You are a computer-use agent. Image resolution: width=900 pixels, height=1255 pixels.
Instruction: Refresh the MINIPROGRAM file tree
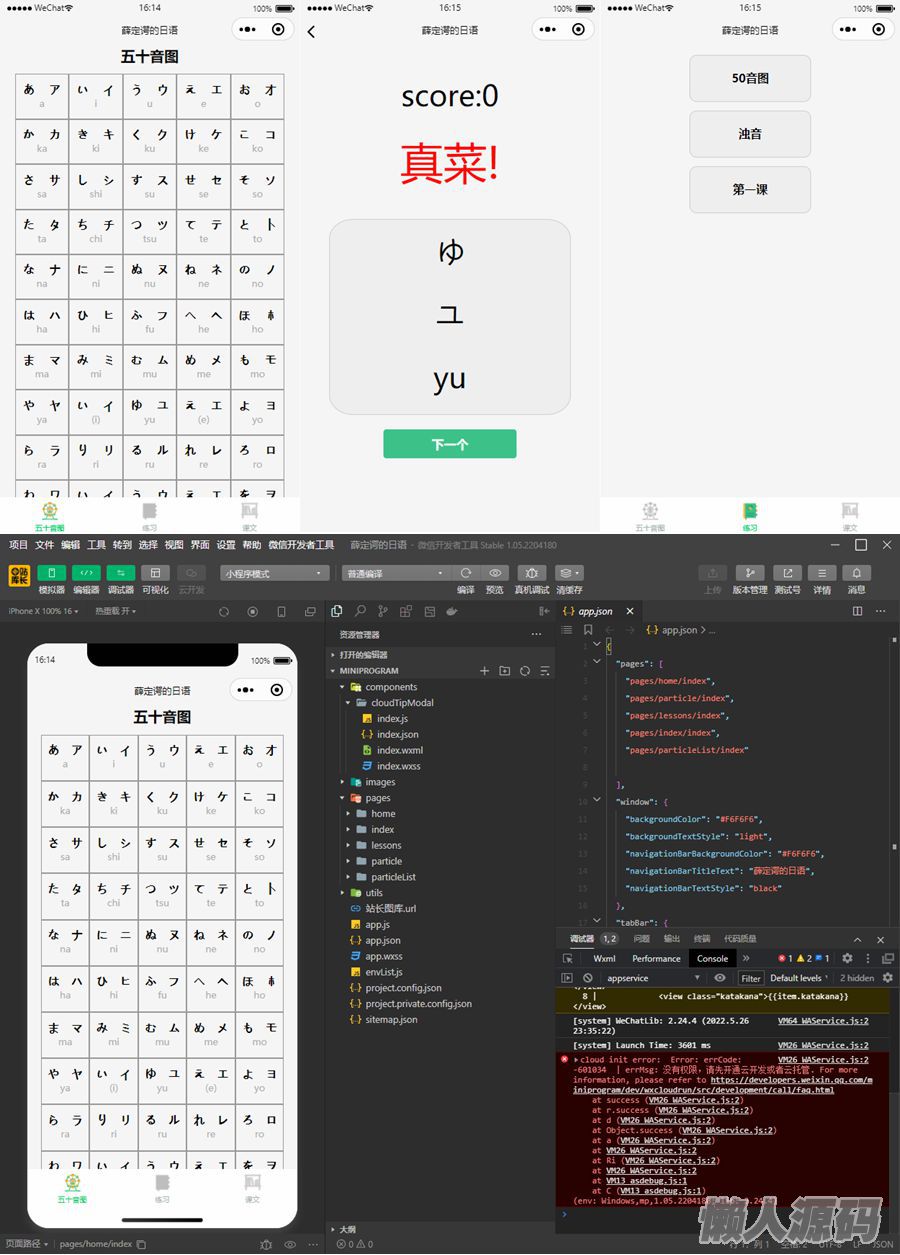(525, 671)
